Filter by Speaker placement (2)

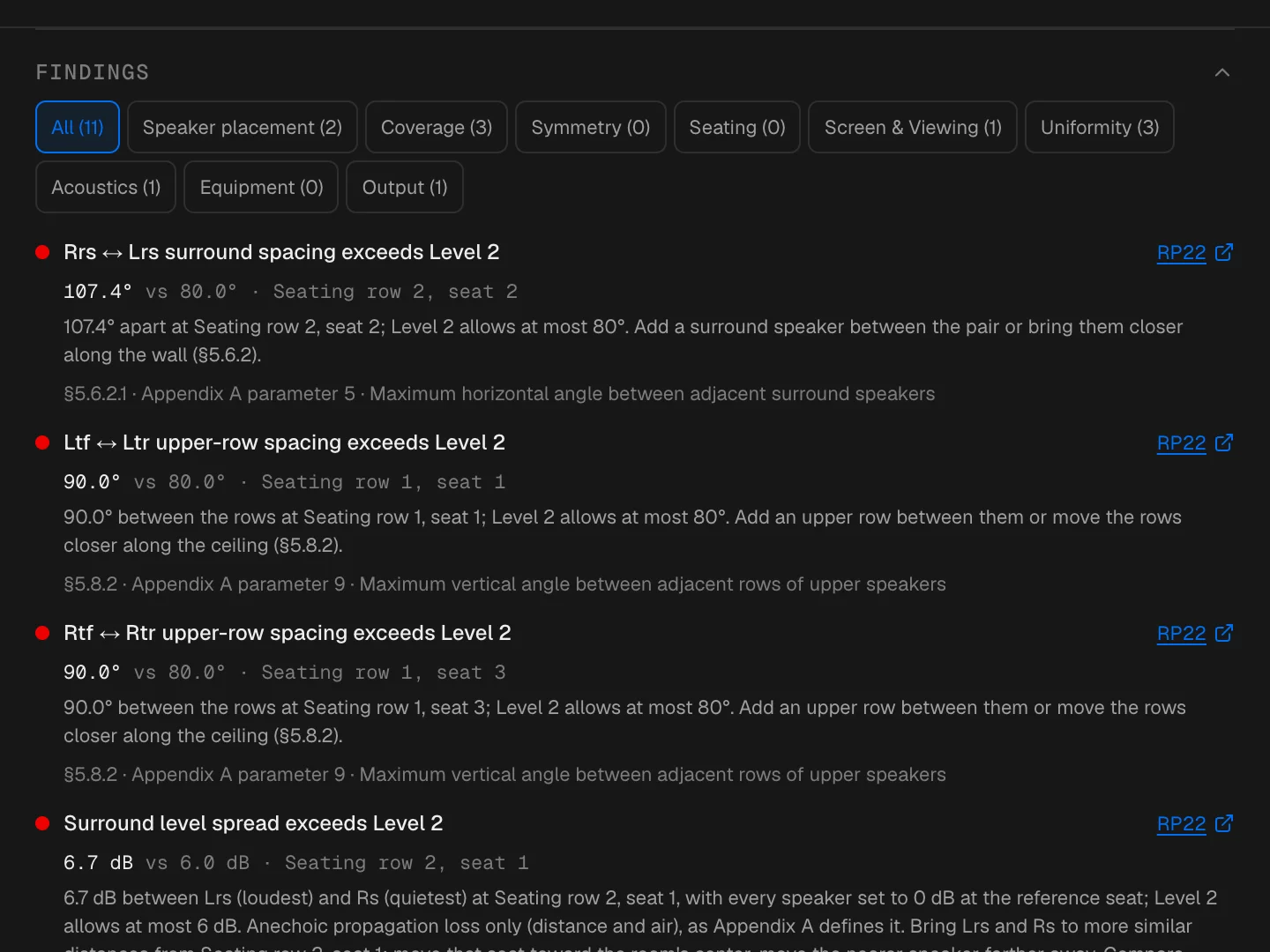click(x=243, y=127)
